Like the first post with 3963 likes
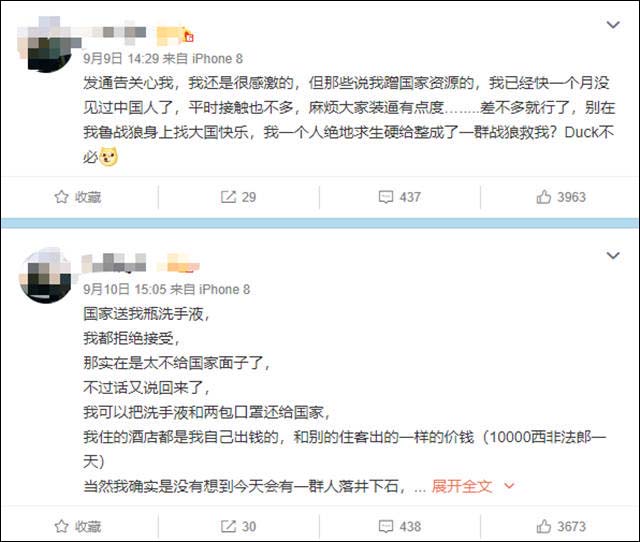This screenshot has height=542, width=640. click(x=561, y=197)
